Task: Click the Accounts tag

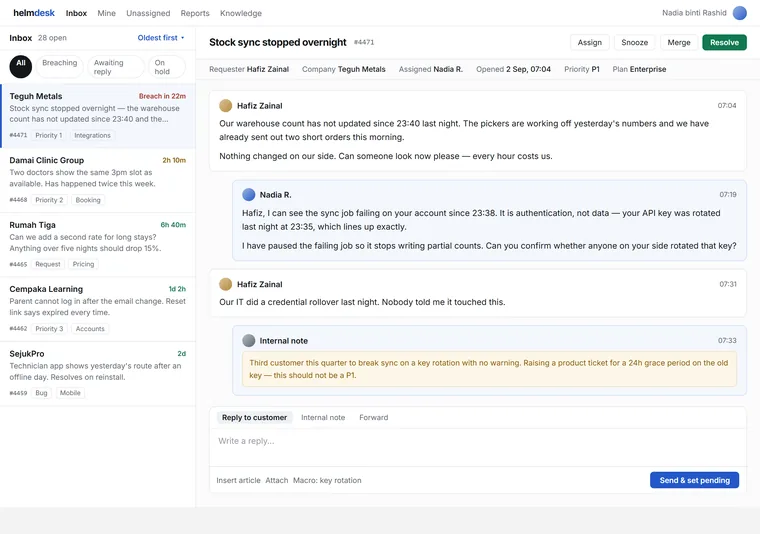Action: (x=90, y=329)
